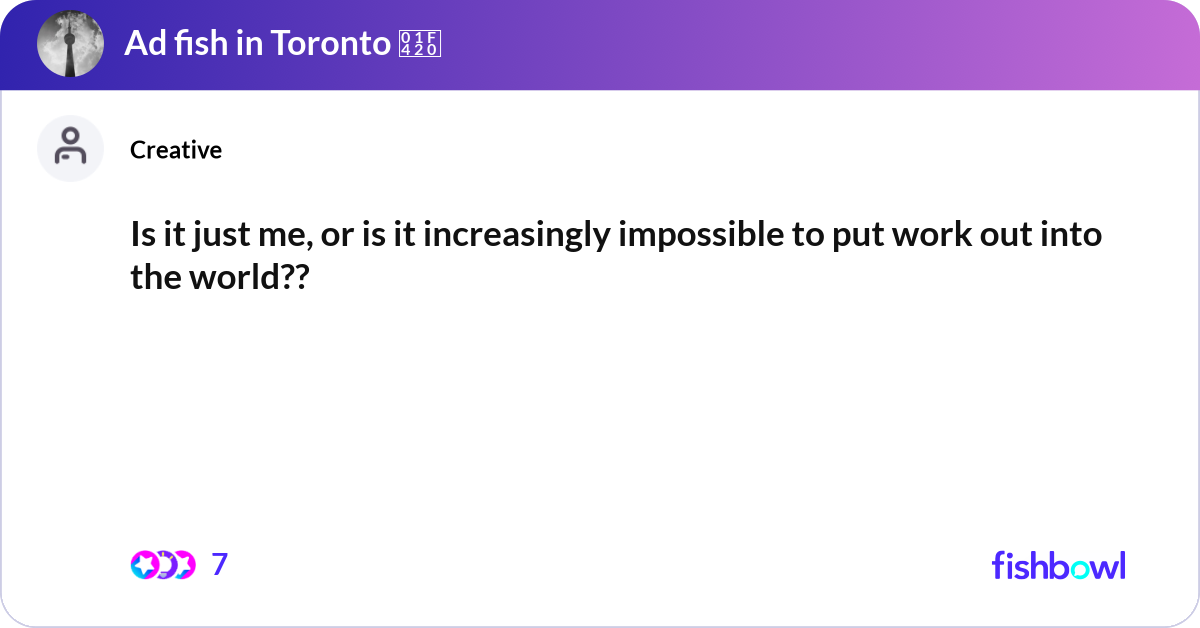Click the second line of the post question
1200x628 pixels.
(220, 277)
